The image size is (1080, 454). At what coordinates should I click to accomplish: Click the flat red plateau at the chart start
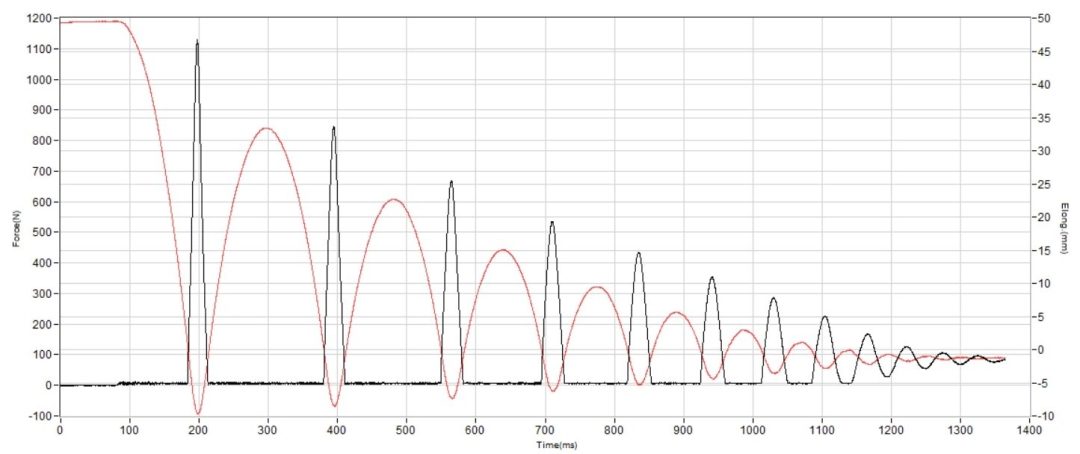(x=90, y=22)
